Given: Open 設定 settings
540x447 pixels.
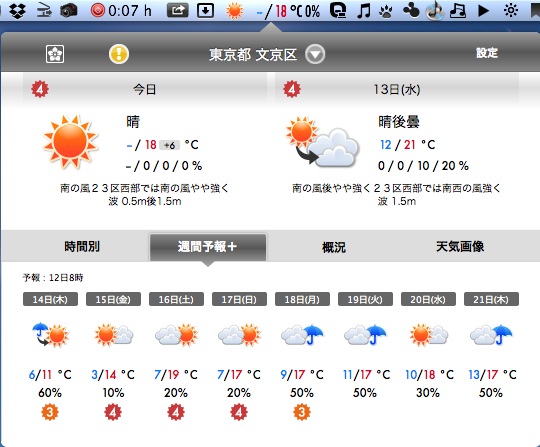Looking at the screenshot, I should click(x=487, y=53).
